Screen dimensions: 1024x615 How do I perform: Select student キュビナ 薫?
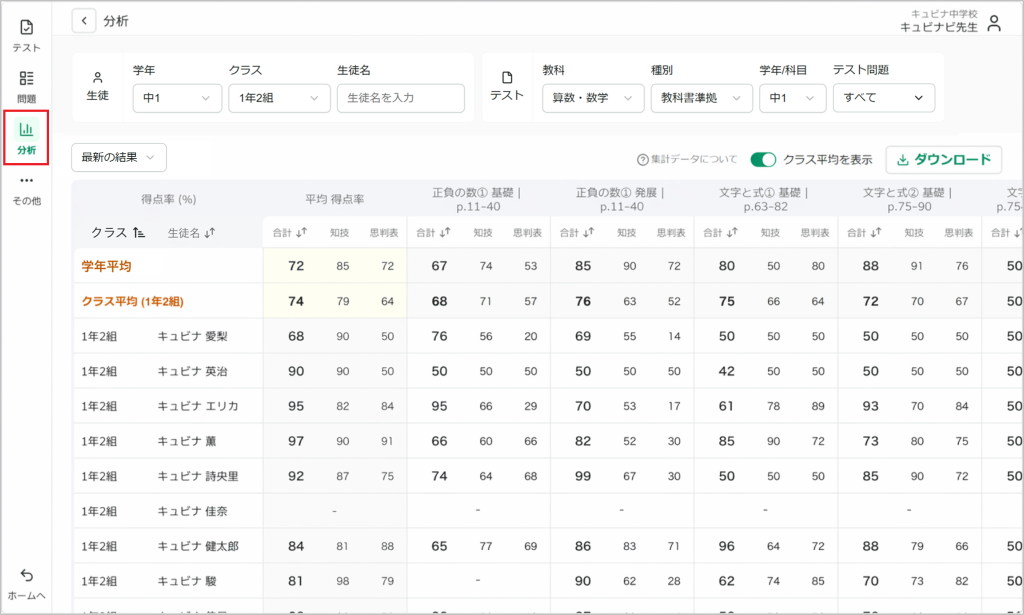187,441
